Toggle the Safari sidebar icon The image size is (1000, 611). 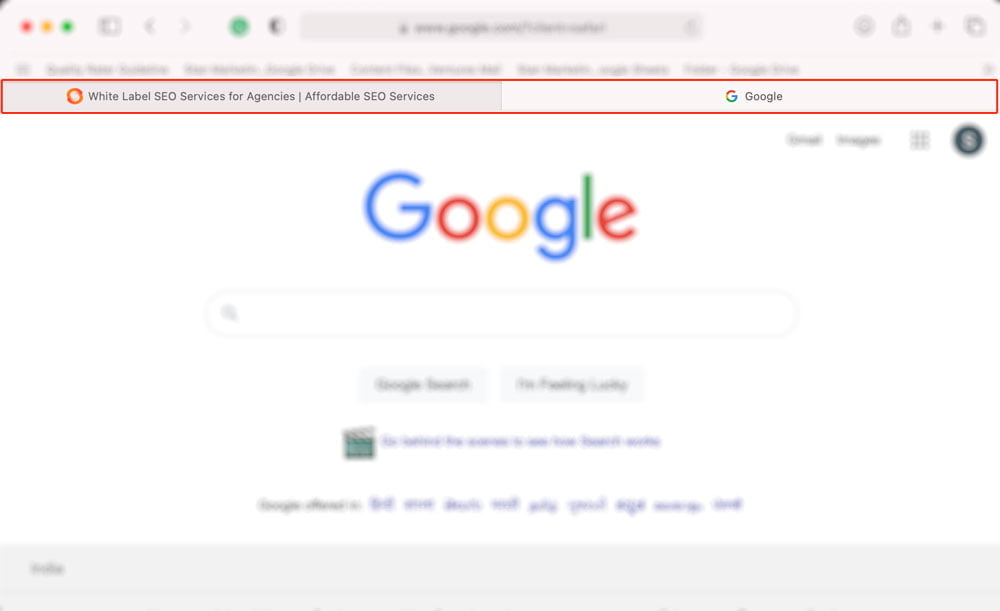click(109, 26)
